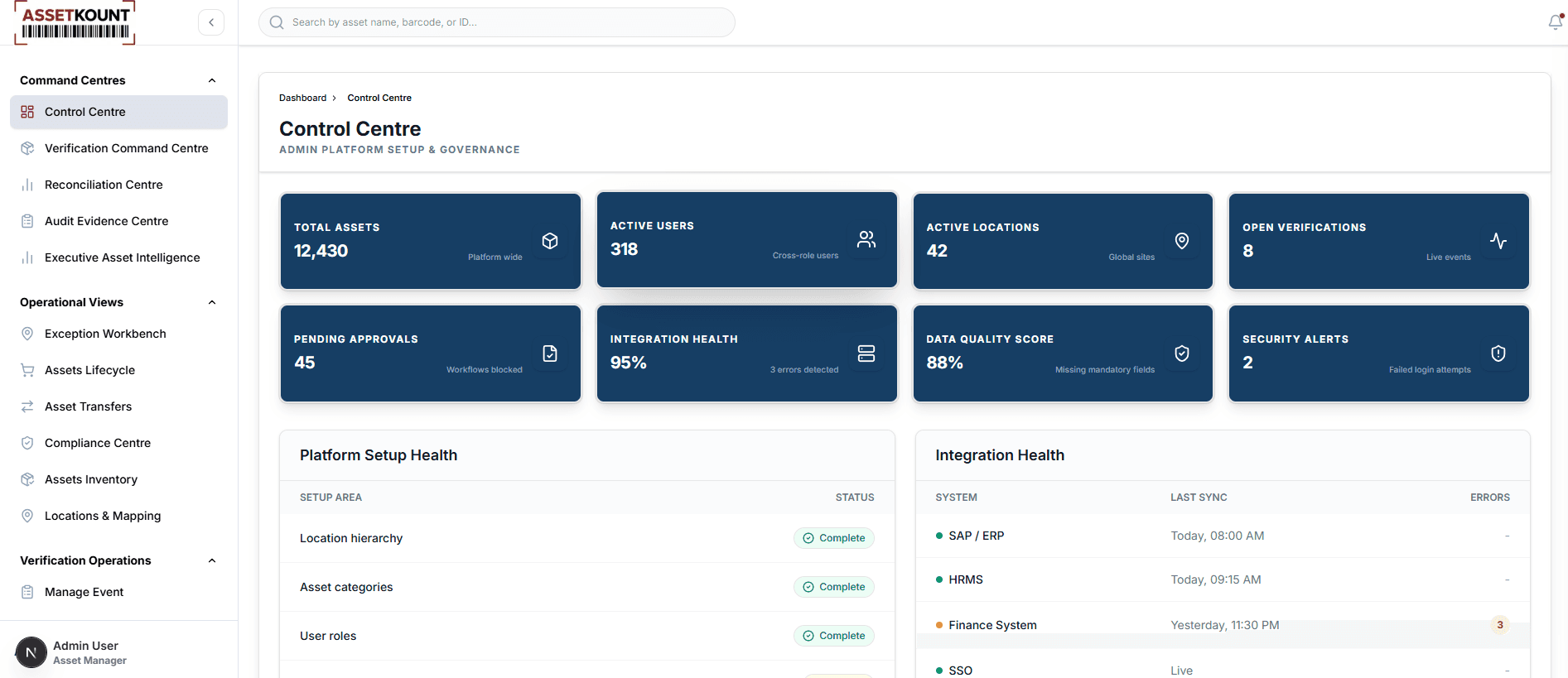The width and height of the screenshot is (1568, 678).
Task: Click the search magnifier icon
Action: pos(277,22)
